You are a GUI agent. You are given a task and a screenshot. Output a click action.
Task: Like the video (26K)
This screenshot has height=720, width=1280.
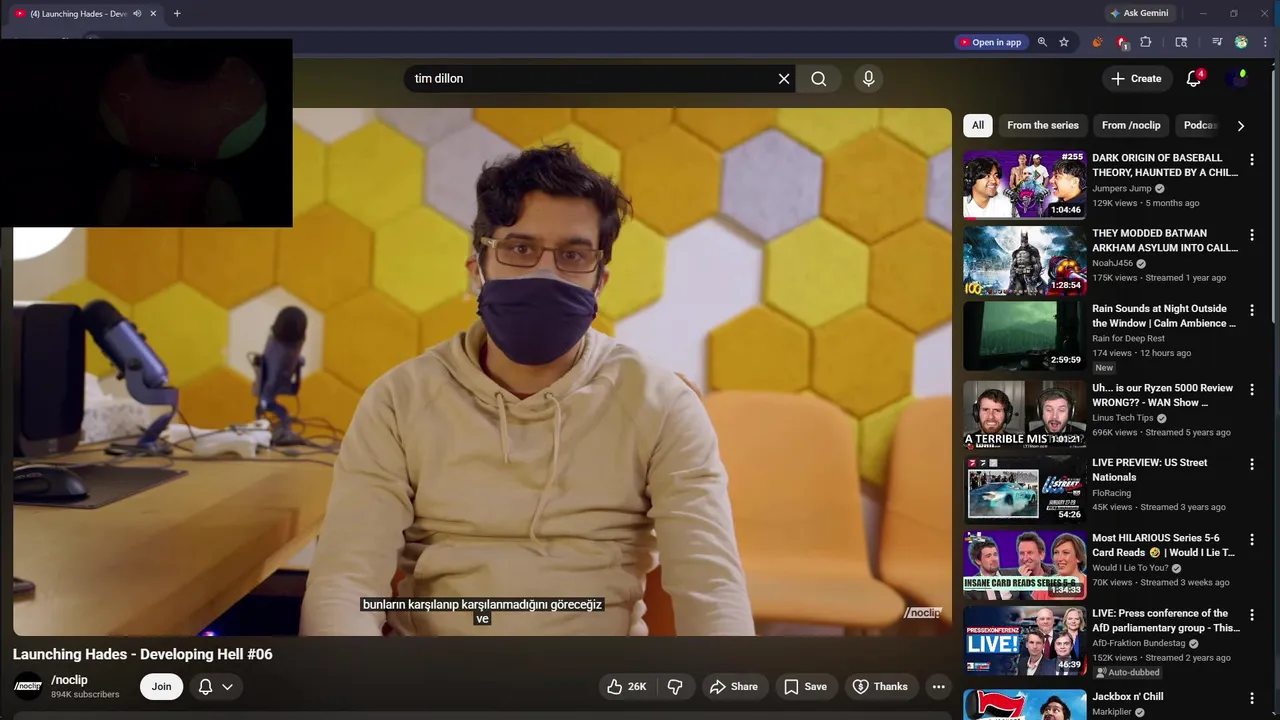(626, 687)
